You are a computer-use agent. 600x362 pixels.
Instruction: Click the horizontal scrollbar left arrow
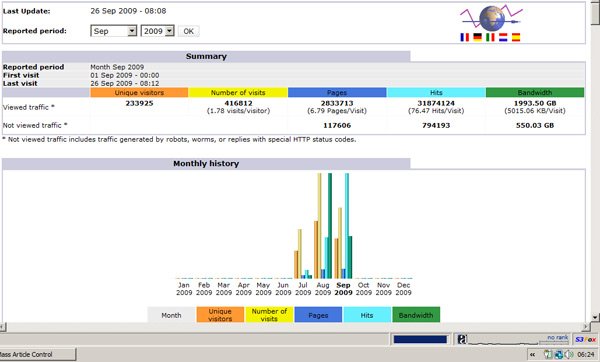click(x=3, y=326)
